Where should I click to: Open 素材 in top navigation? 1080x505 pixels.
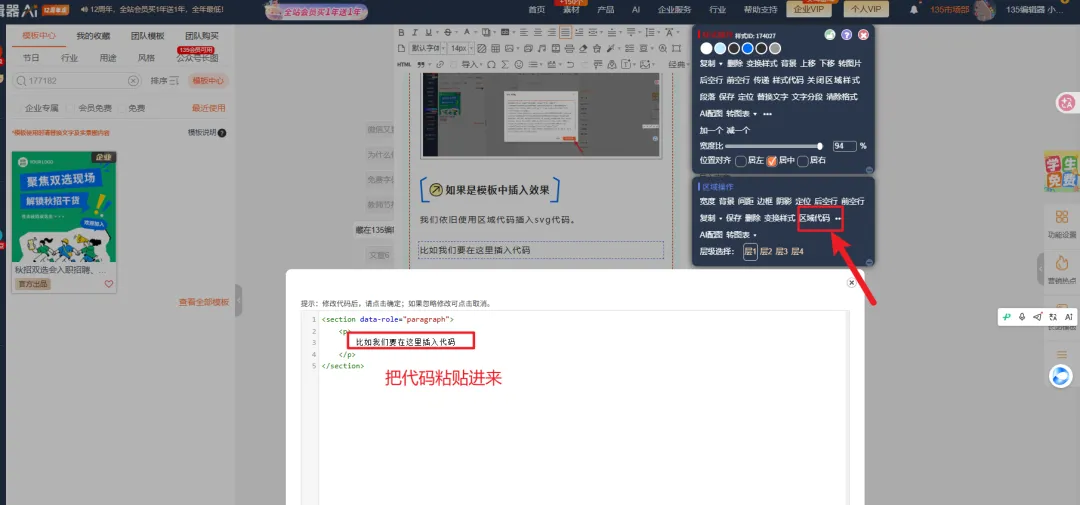(570, 10)
